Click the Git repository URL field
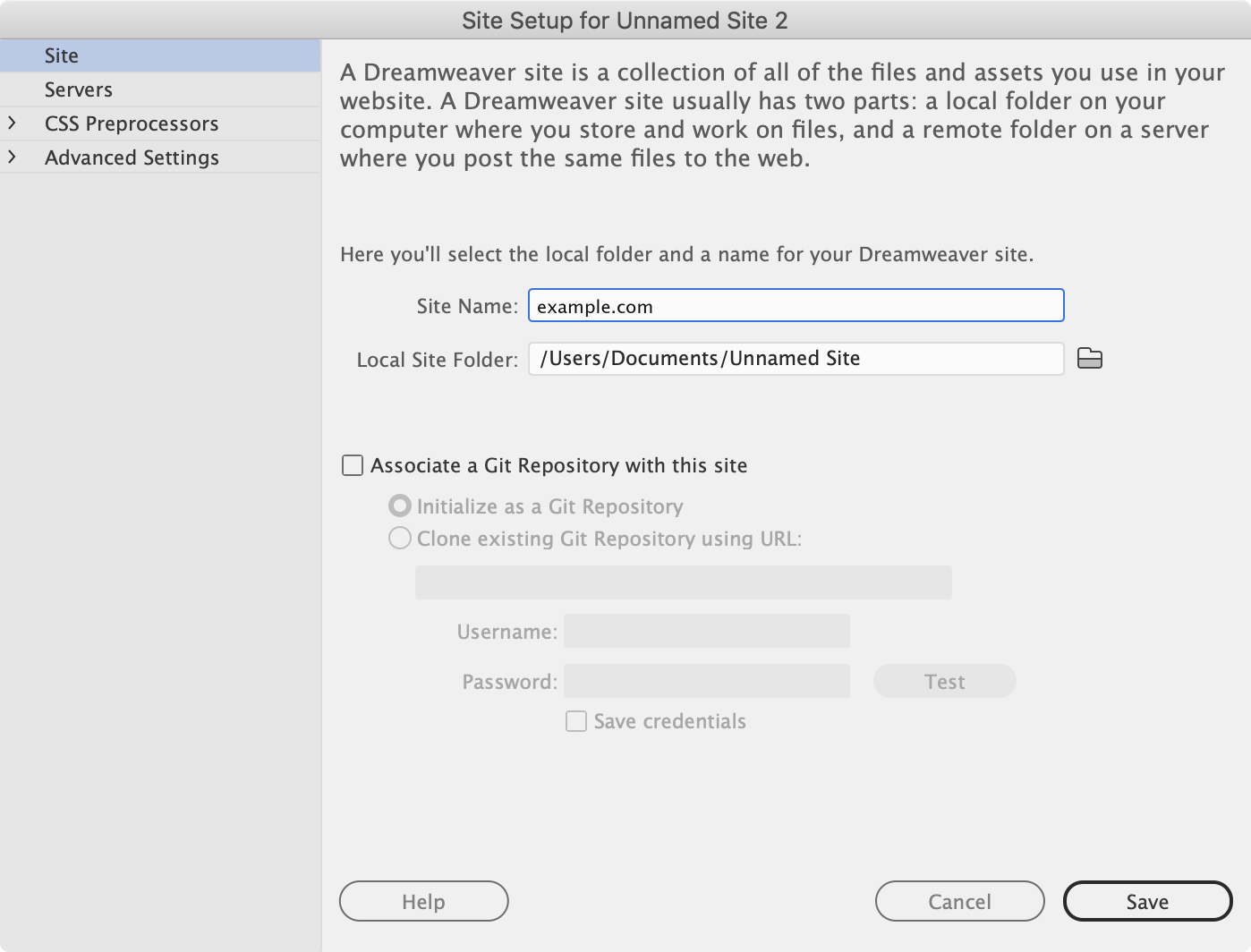1251x952 pixels. pos(683,582)
